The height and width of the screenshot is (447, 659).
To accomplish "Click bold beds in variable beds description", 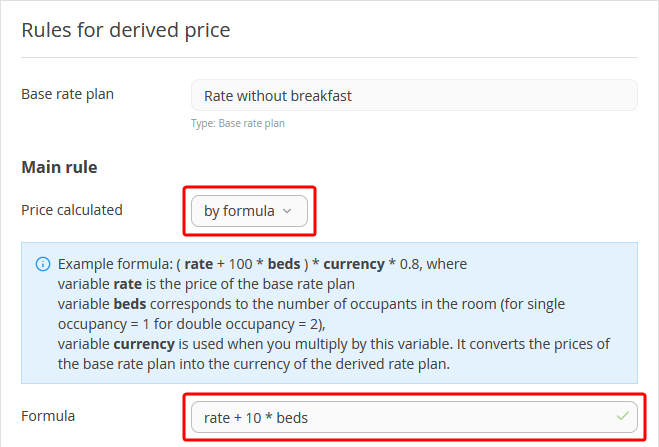I will (x=130, y=304).
